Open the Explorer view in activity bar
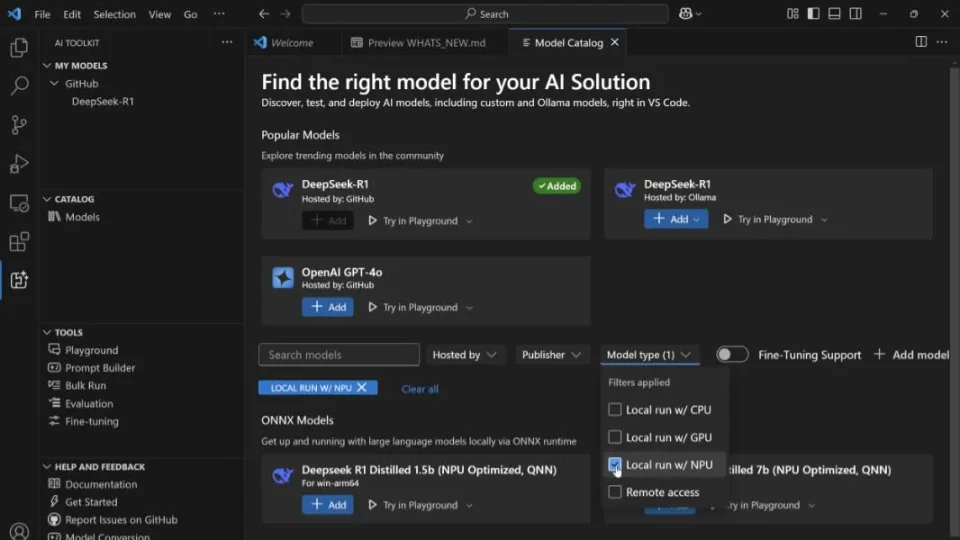This screenshot has width=960, height=540. click(19, 47)
